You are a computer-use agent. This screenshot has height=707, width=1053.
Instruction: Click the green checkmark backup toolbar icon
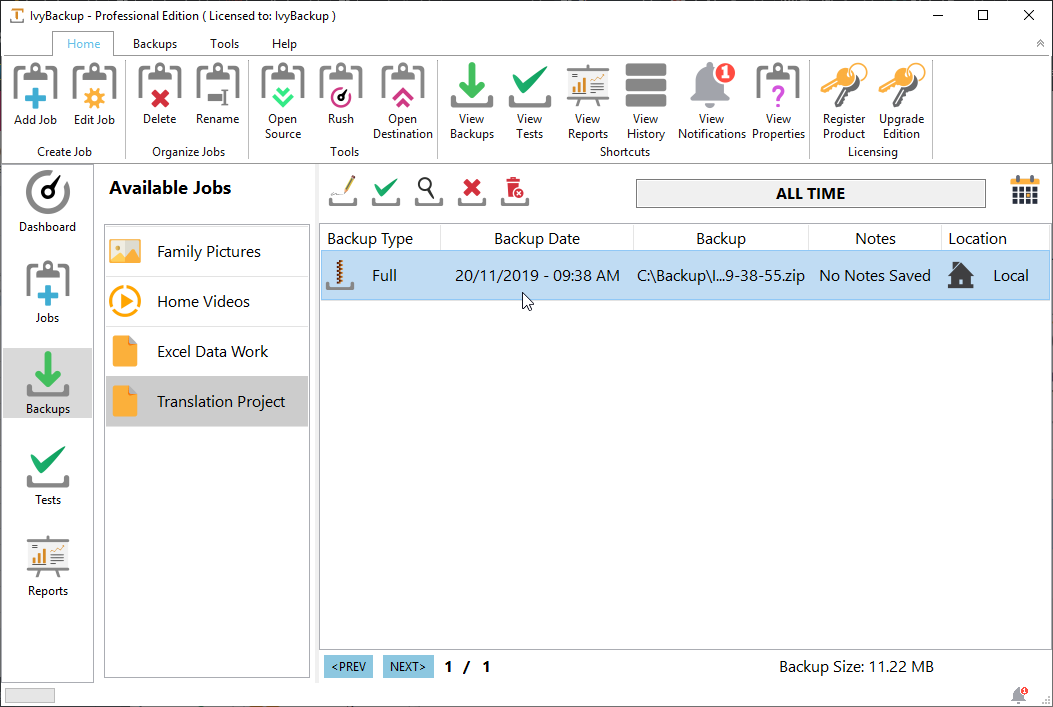pyautogui.click(x=386, y=191)
